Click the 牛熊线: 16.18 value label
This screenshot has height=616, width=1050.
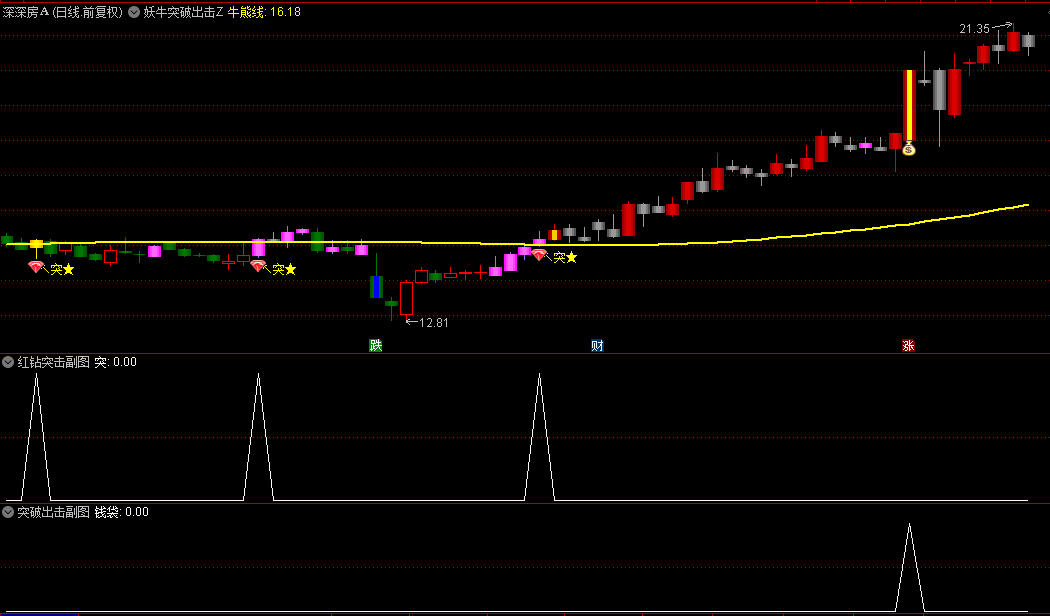pyautogui.click(x=265, y=11)
